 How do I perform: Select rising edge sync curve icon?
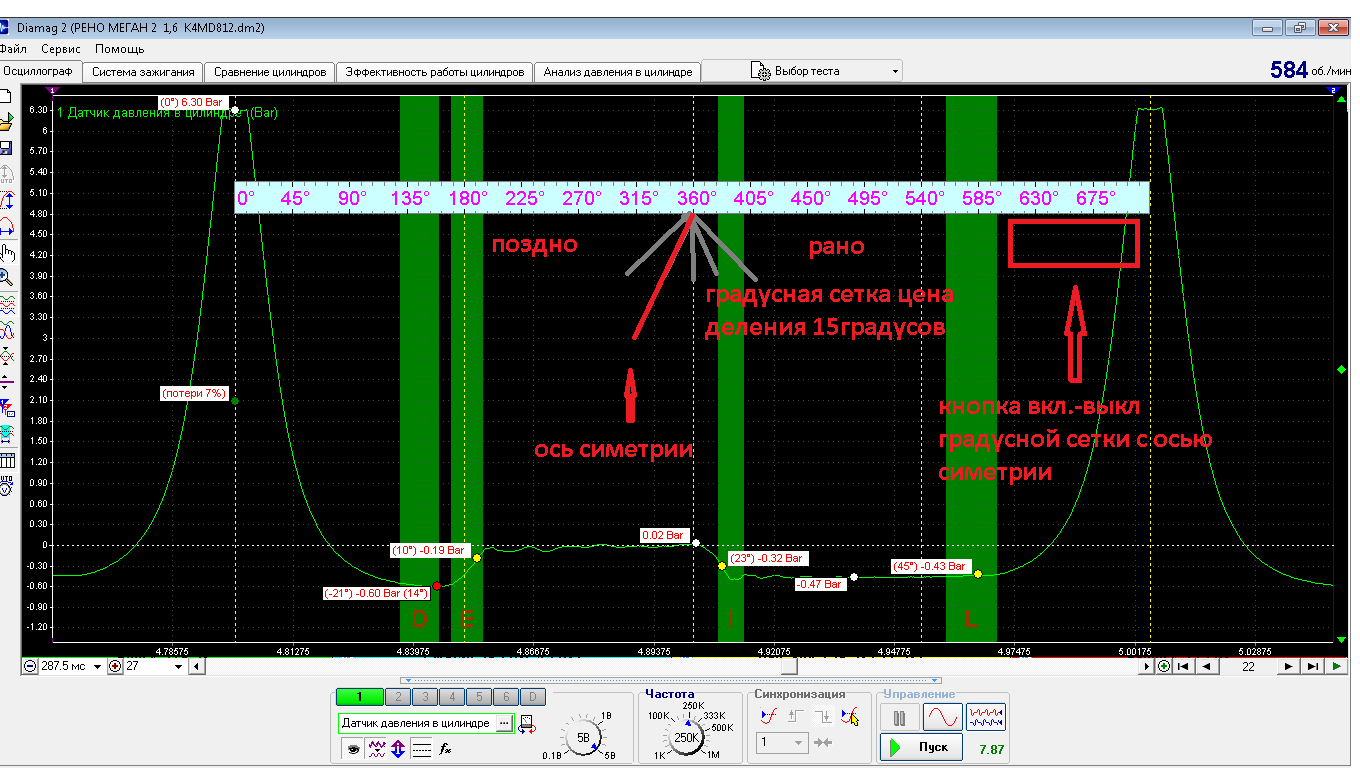[x=768, y=716]
